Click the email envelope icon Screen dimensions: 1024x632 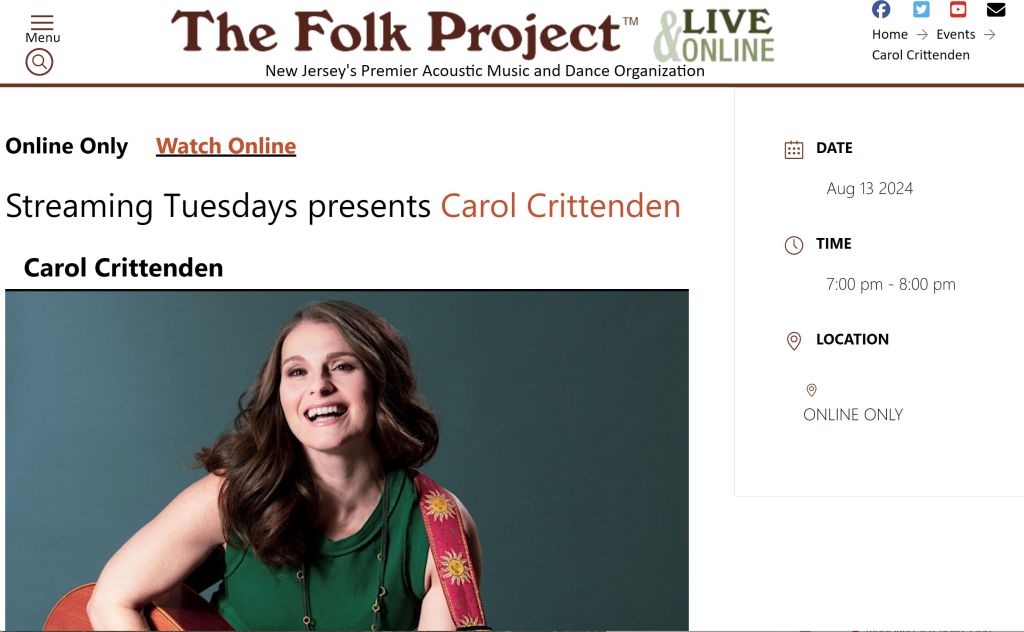point(996,10)
